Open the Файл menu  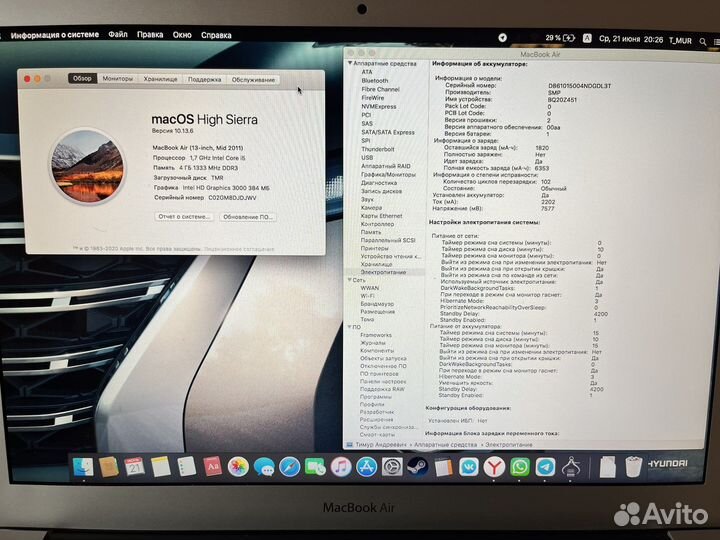click(x=118, y=34)
